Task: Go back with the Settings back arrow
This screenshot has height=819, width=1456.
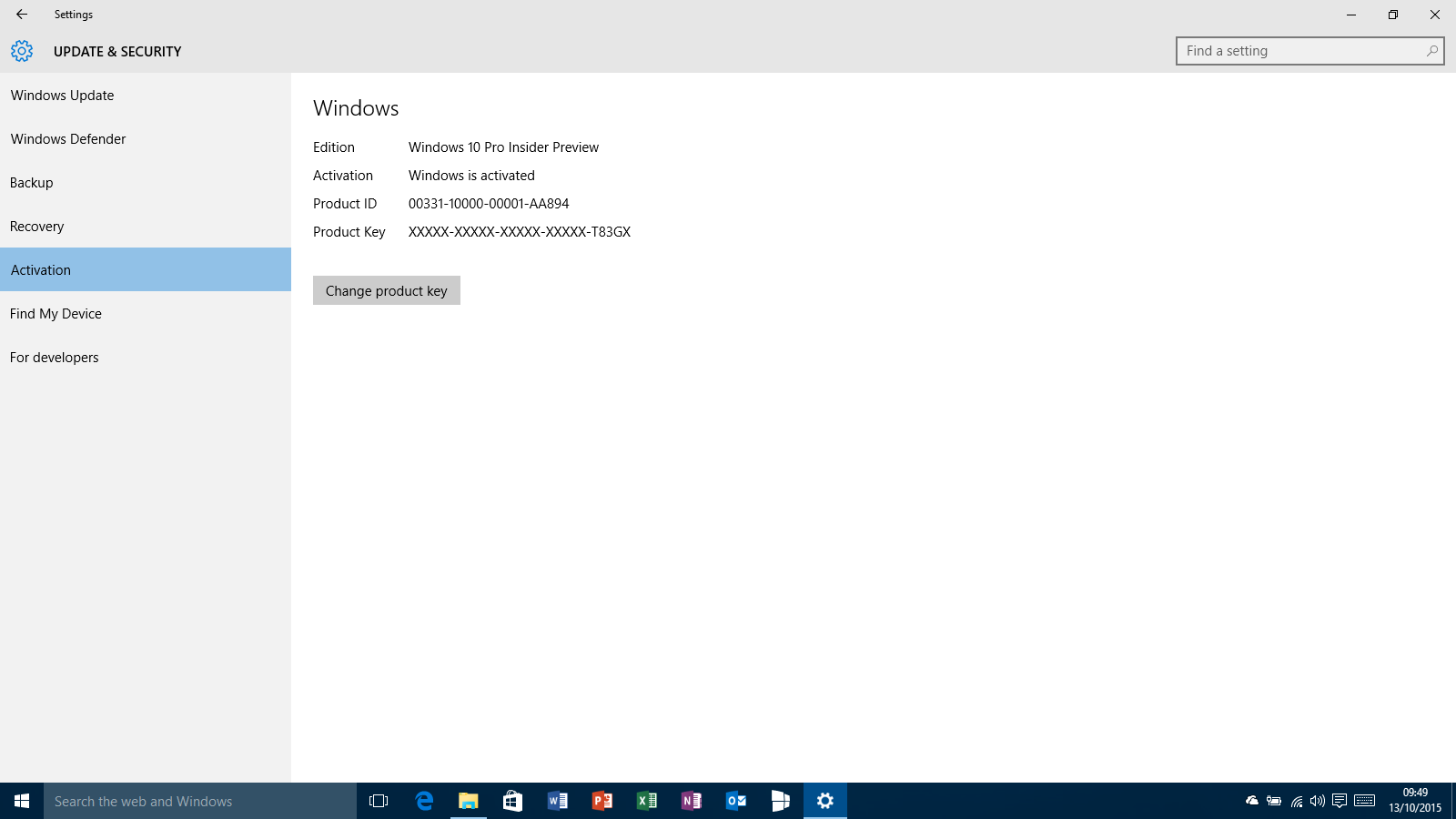Action: [x=22, y=15]
